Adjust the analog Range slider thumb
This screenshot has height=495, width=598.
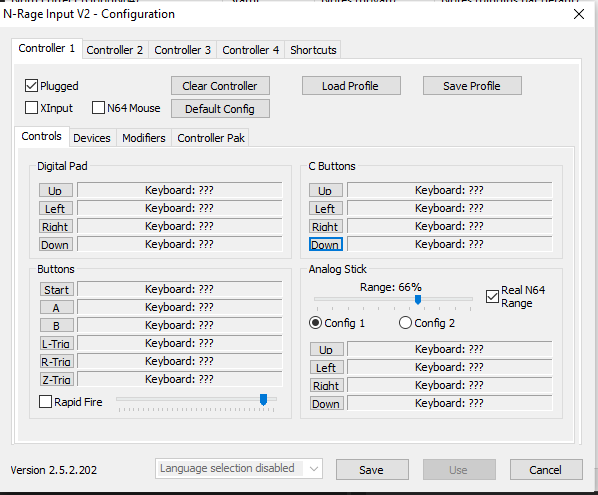pos(418,299)
